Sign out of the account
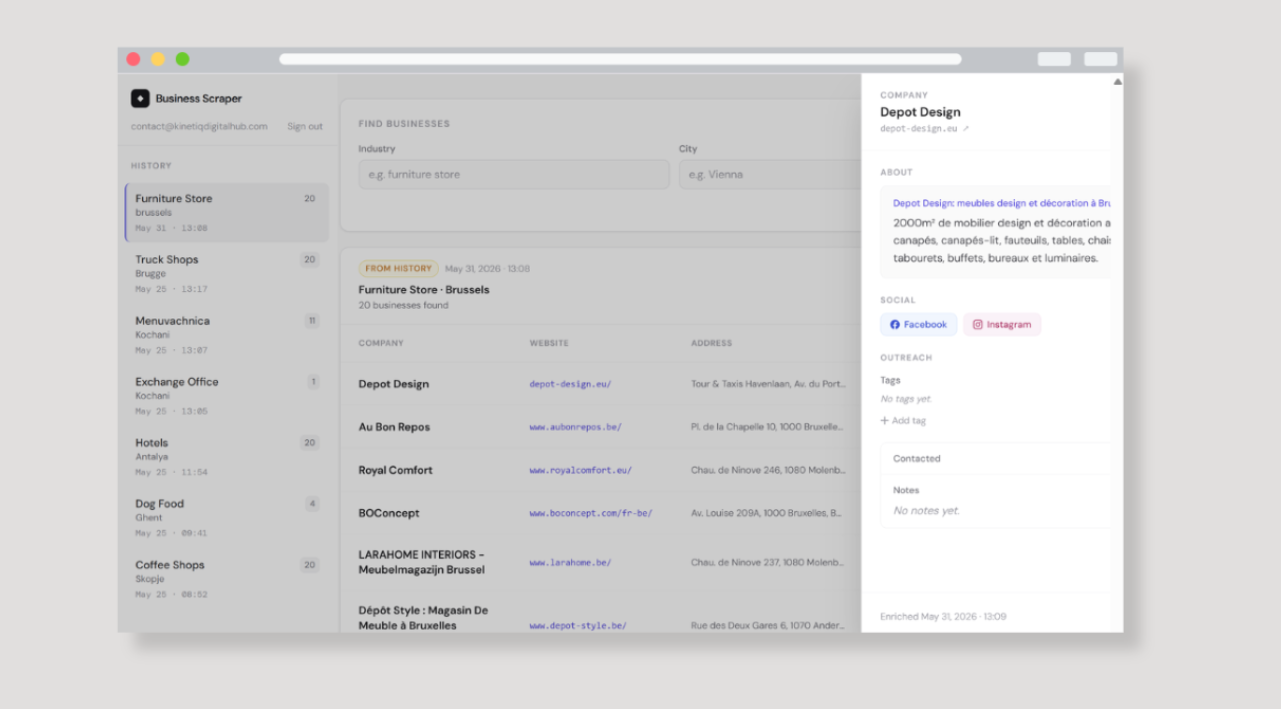 [x=305, y=127]
